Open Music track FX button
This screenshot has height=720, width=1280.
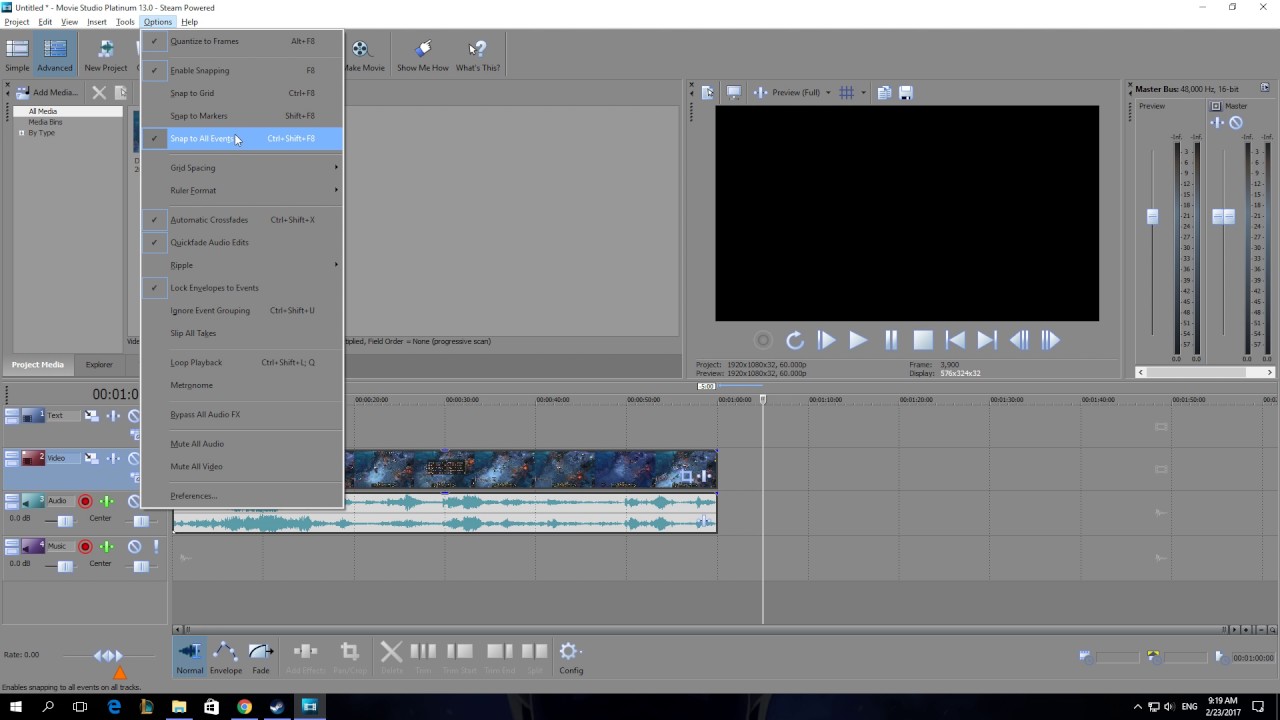(107, 547)
